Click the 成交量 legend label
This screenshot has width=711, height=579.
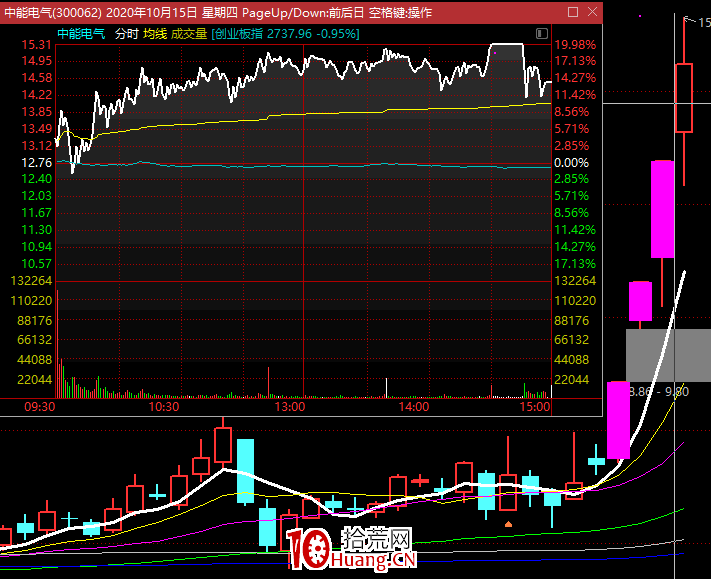tap(189, 33)
